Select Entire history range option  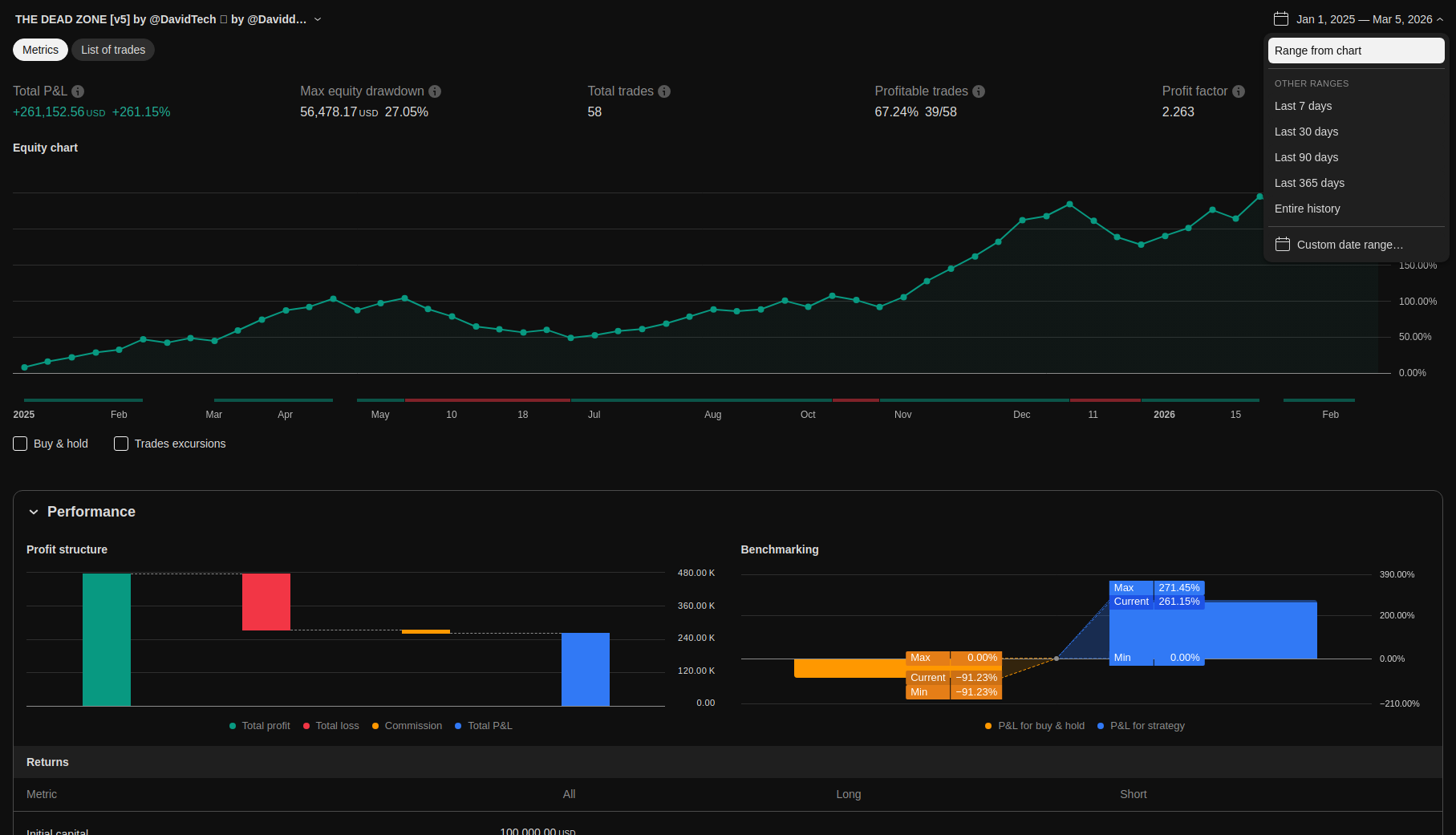1307,209
